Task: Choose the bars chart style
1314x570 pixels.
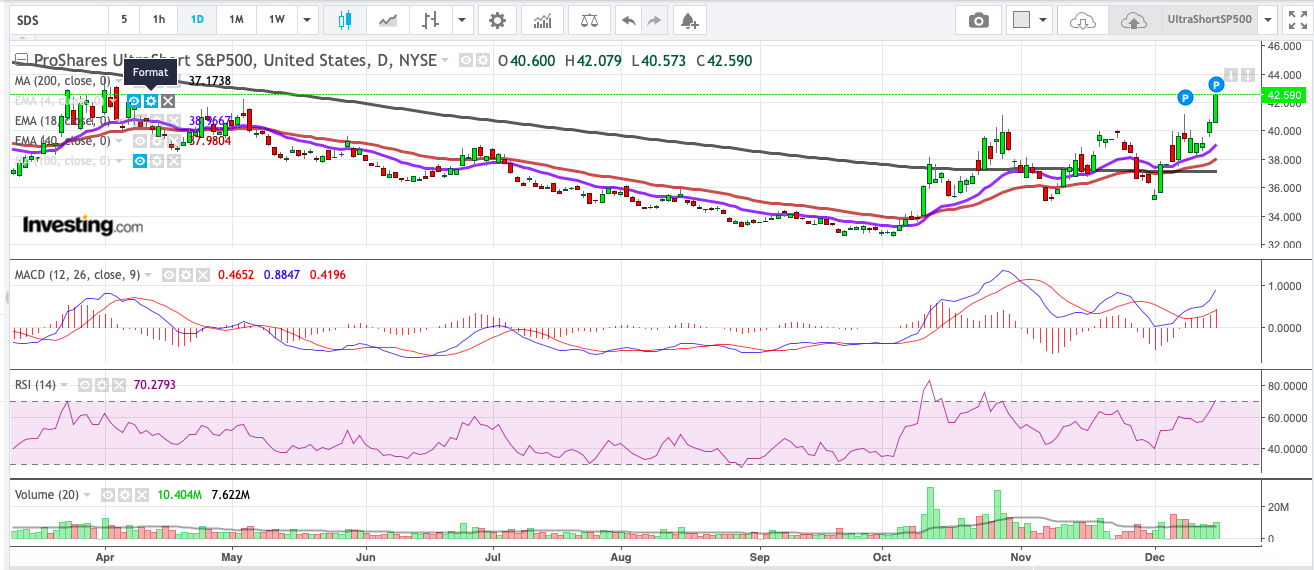Action: pos(431,20)
